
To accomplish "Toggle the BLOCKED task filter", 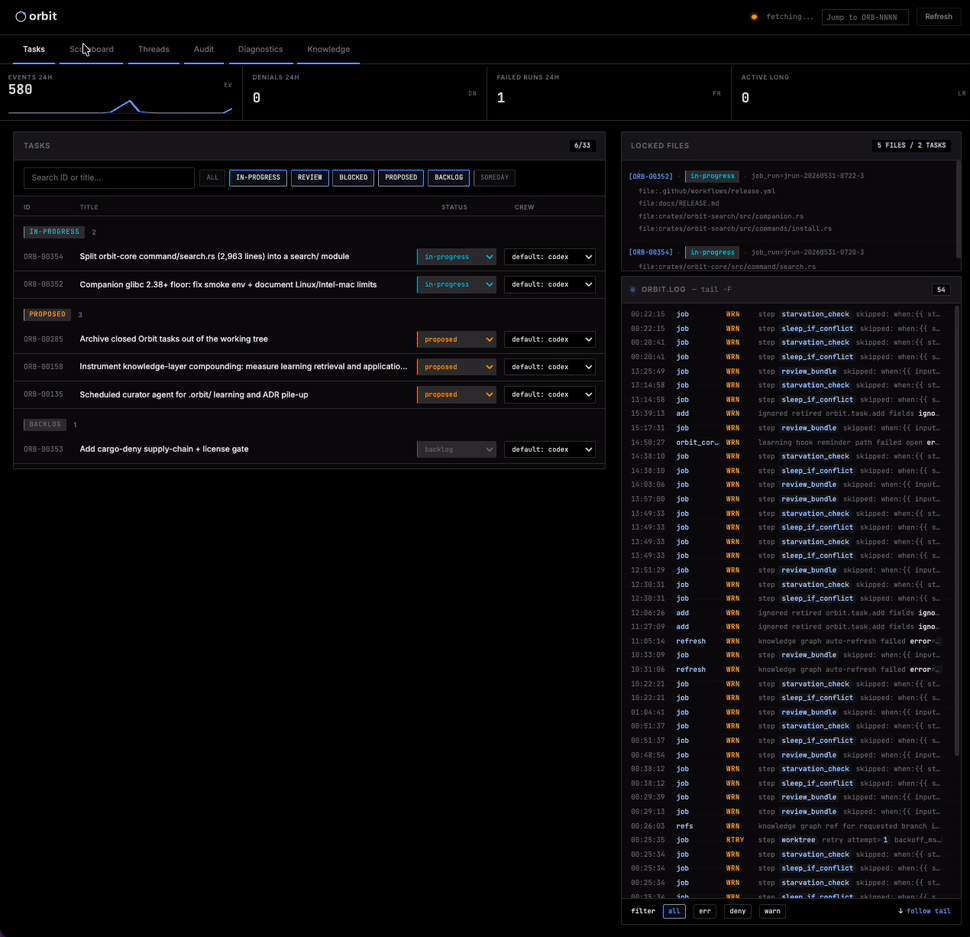I will click(353, 178).
